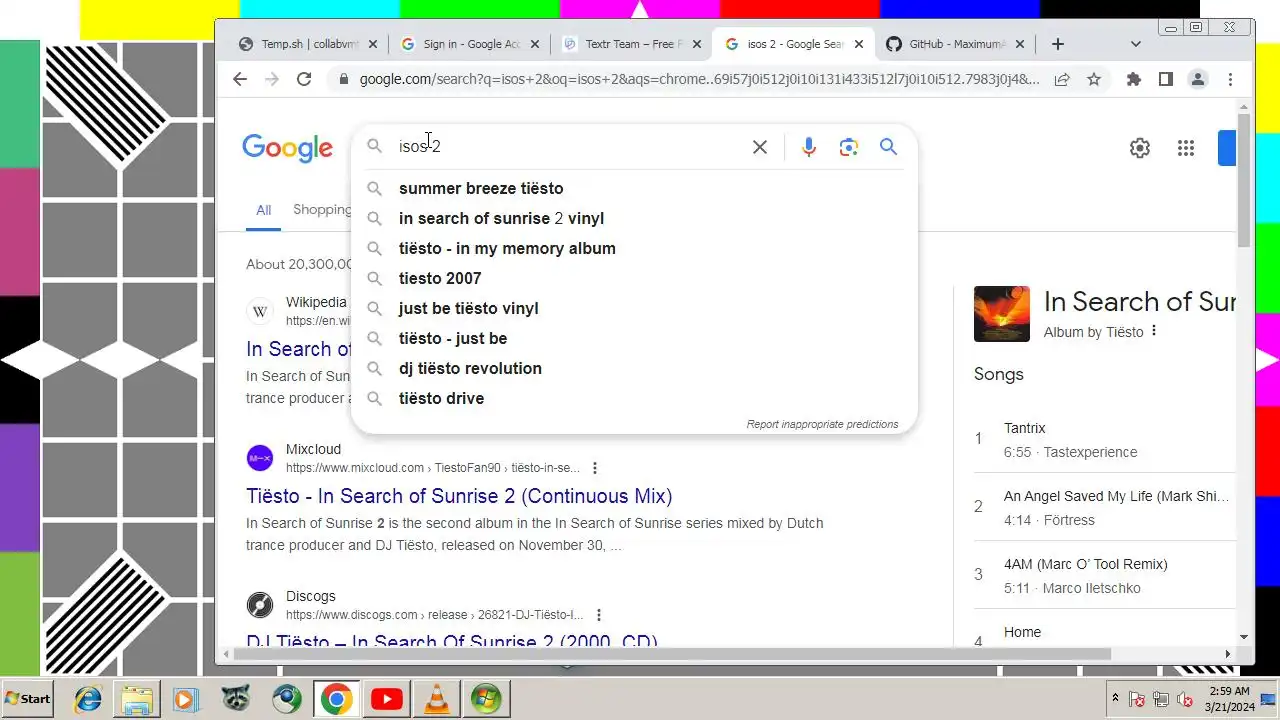Screen dimensions: 1280x720
Task: Open the Google apps grid
Action: tap(1186, 148)
